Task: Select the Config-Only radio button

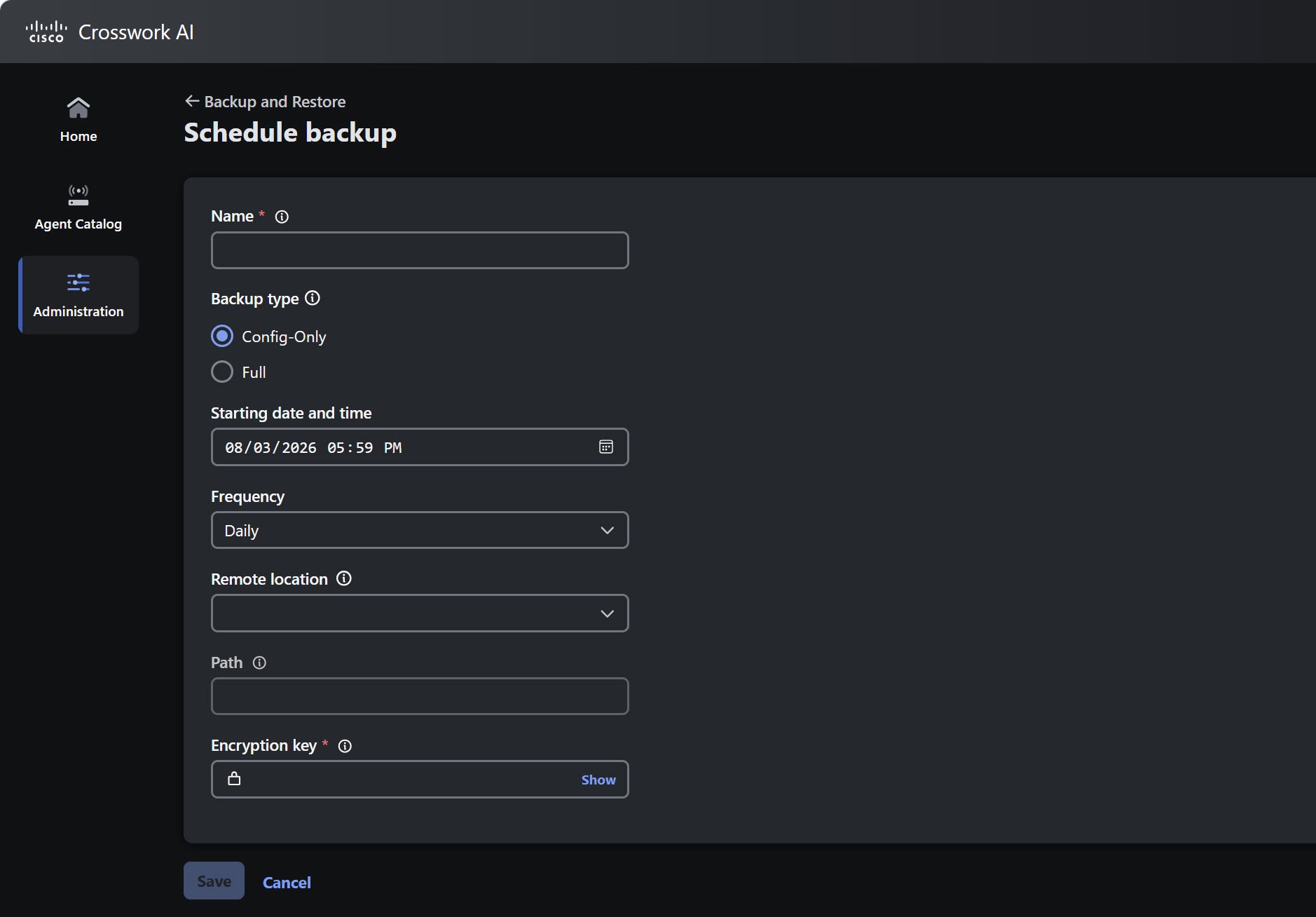Action: pyautogui.click(x=222, y=337)
